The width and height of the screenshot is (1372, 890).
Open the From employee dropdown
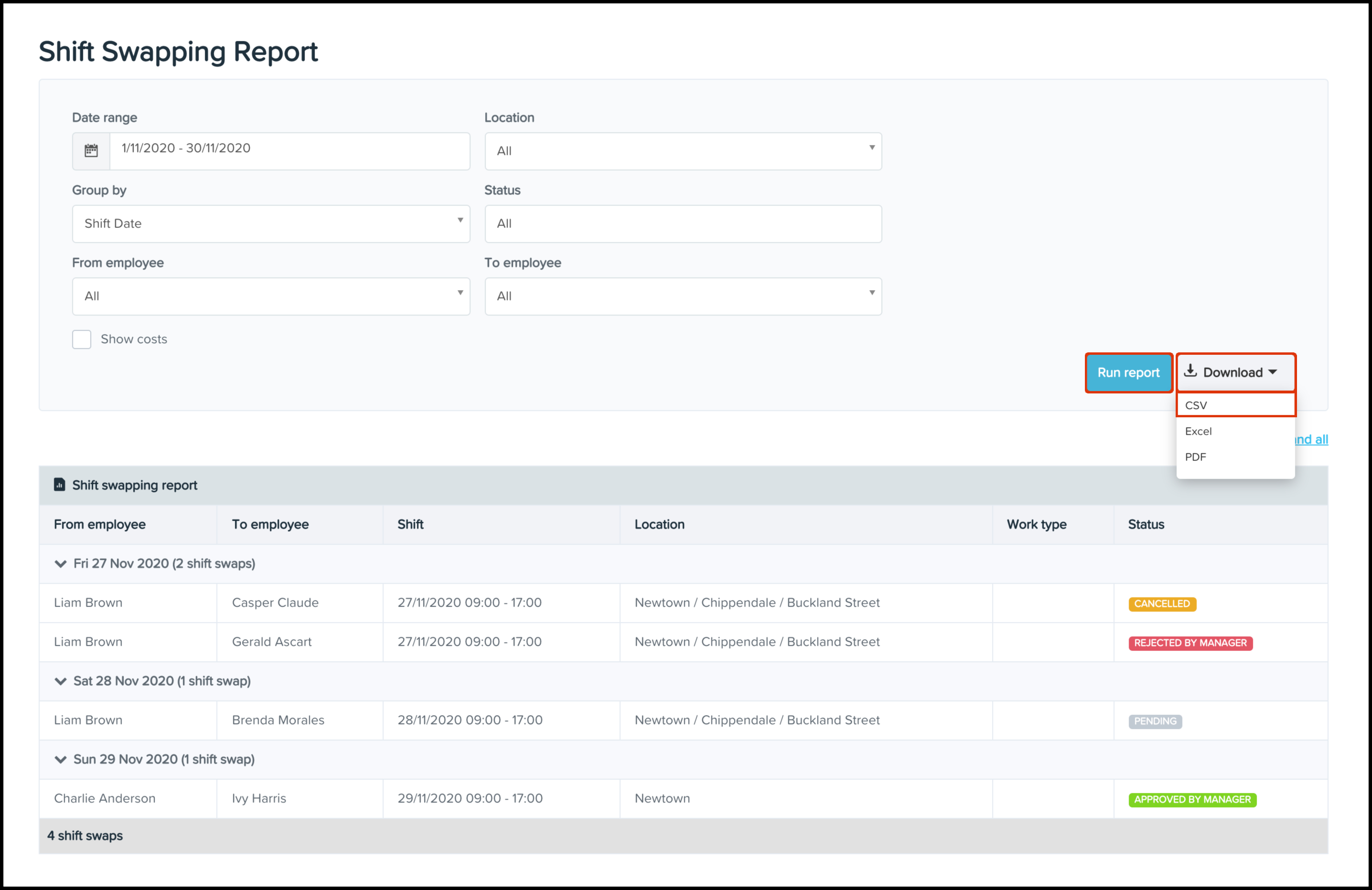pos(271,296)
